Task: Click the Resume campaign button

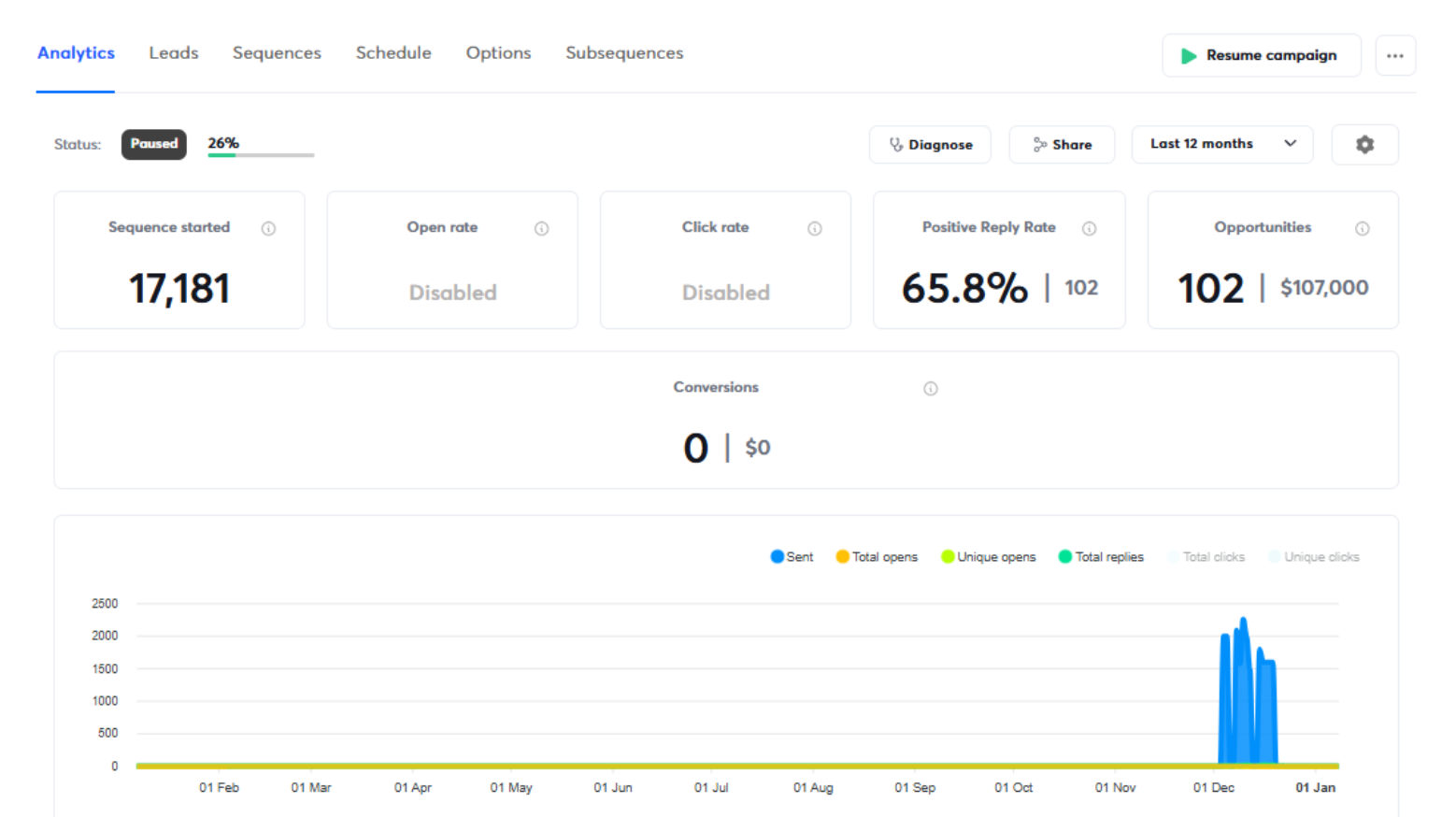Action: (x=1261, y=55)
